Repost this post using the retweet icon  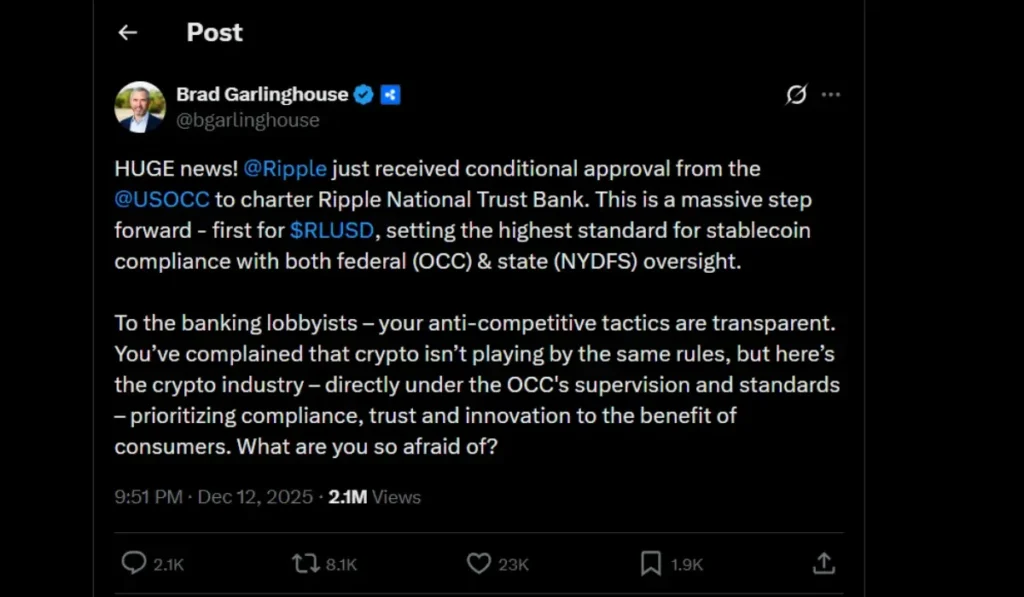[305, 564]
